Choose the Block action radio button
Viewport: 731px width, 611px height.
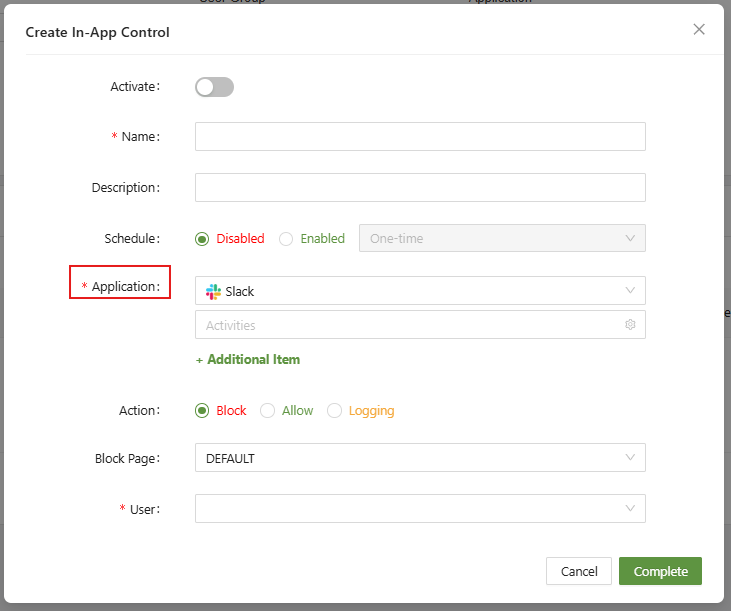tap(202, 411)
